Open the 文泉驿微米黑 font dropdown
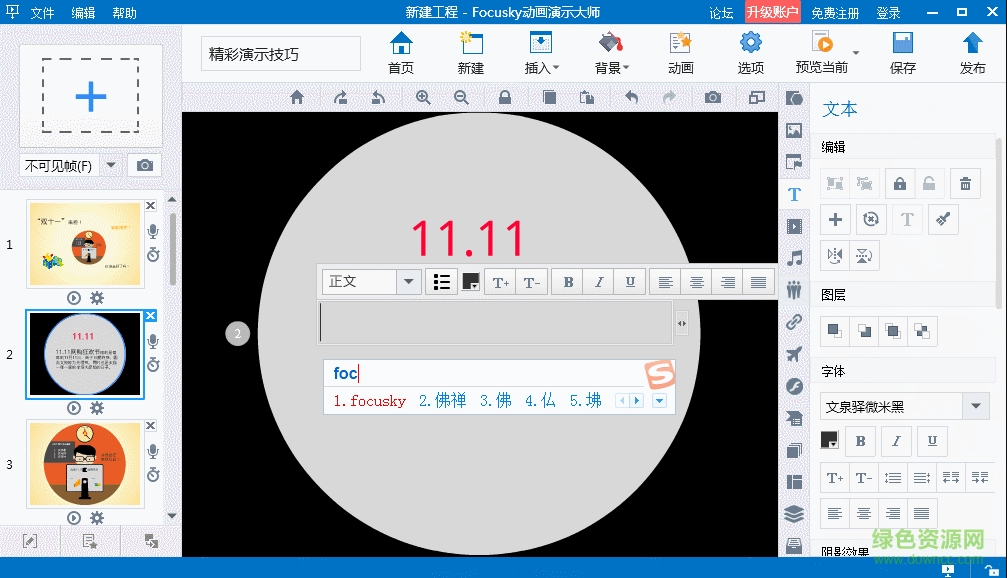Screen dimensions: 1007x578 click(x=974, y=406)
